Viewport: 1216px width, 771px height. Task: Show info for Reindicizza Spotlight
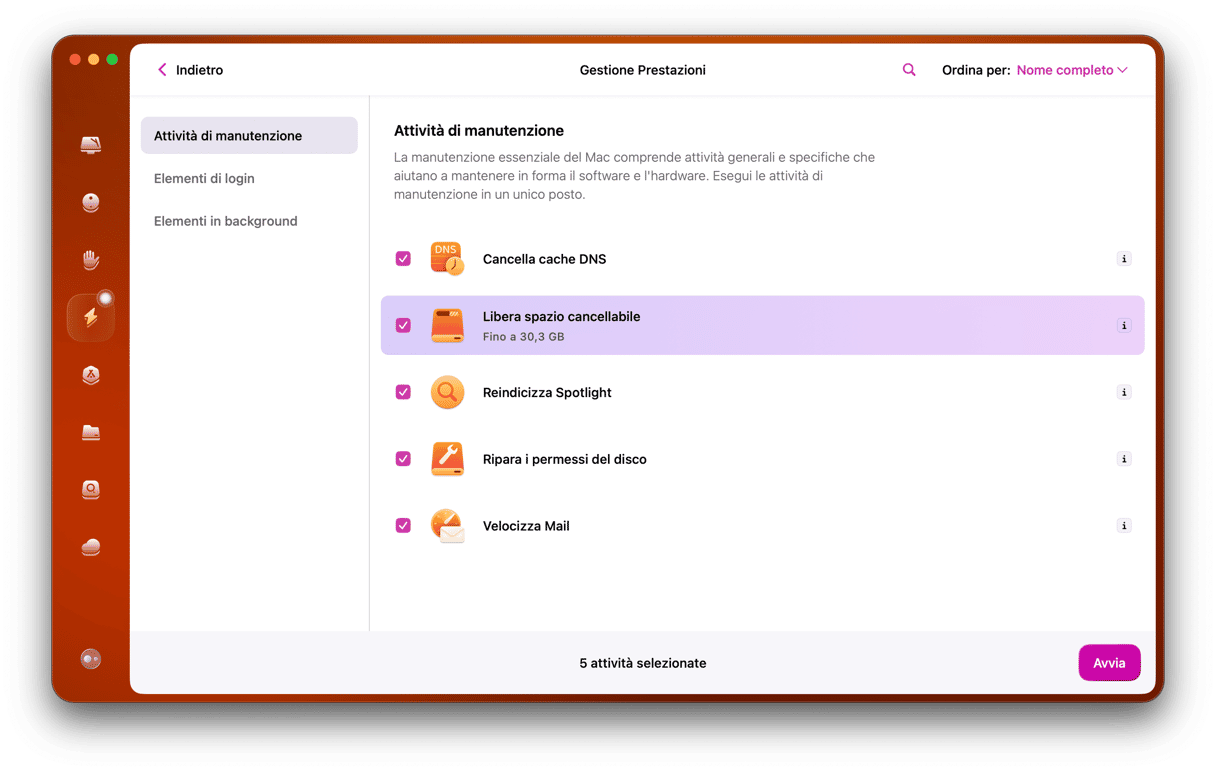tap(1124, 392)
